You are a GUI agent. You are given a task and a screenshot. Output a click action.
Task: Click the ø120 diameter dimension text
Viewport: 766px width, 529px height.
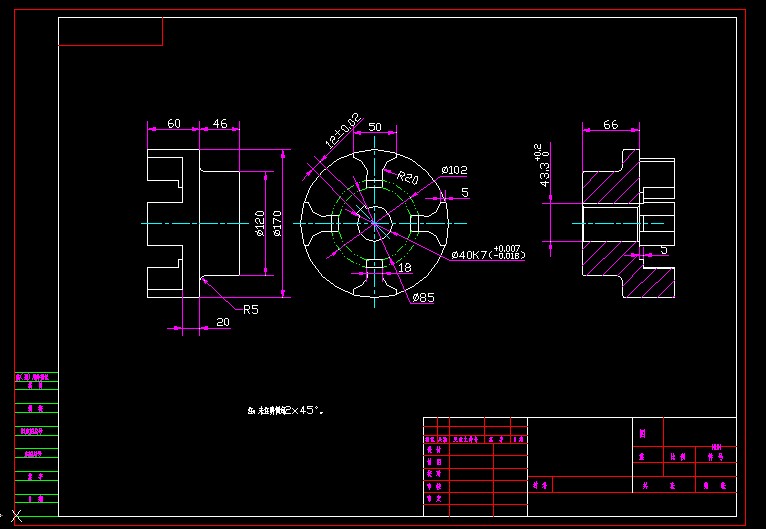pos(260,223)
